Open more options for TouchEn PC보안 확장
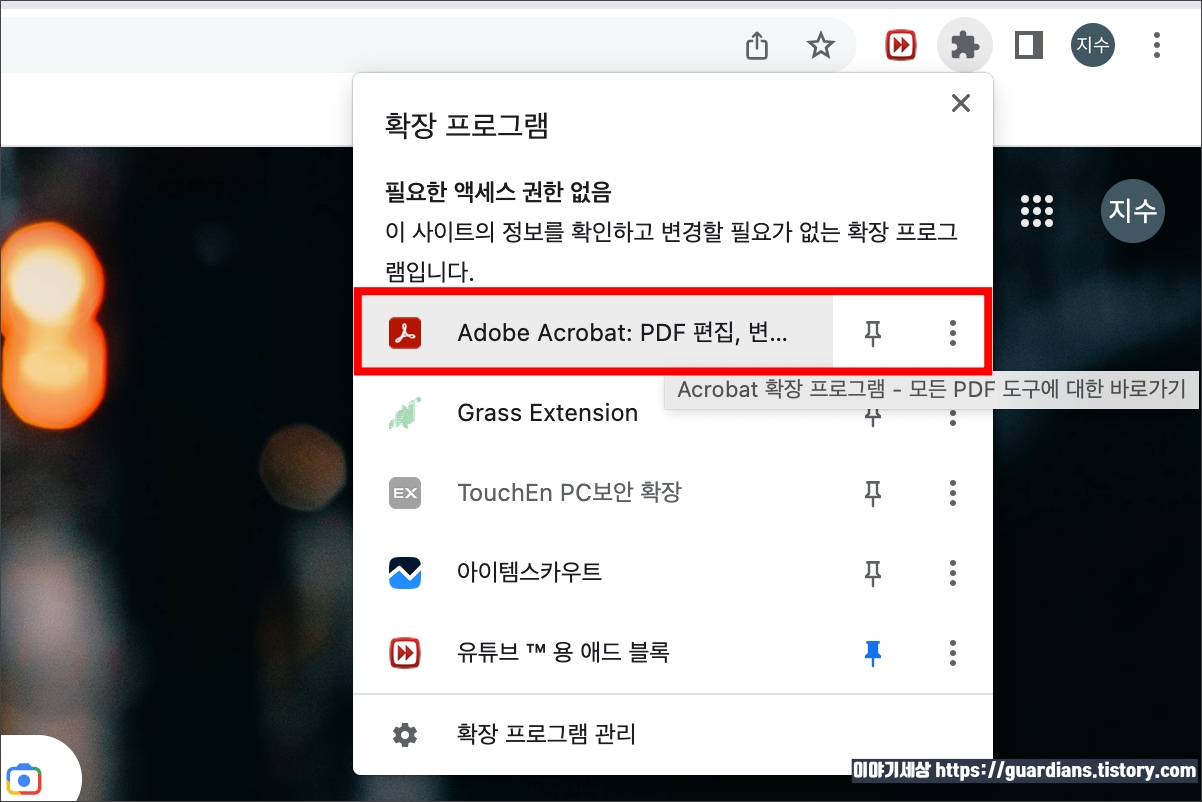The height and width of the screenshot is (802, 1202). click(x=953, y=493)
